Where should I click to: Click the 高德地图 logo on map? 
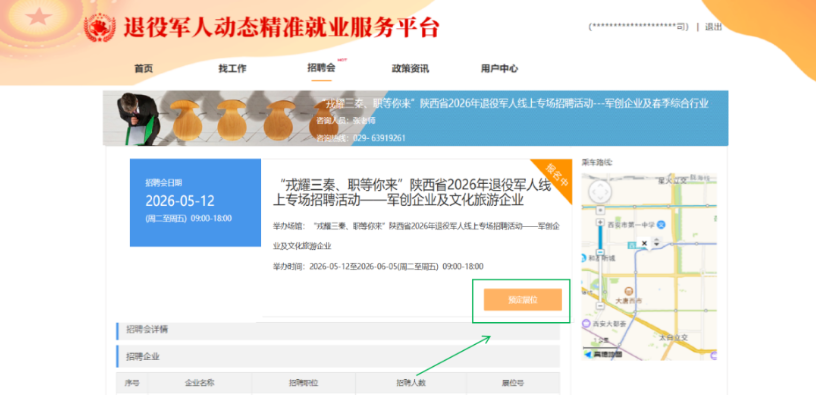[x=603, y=354]
